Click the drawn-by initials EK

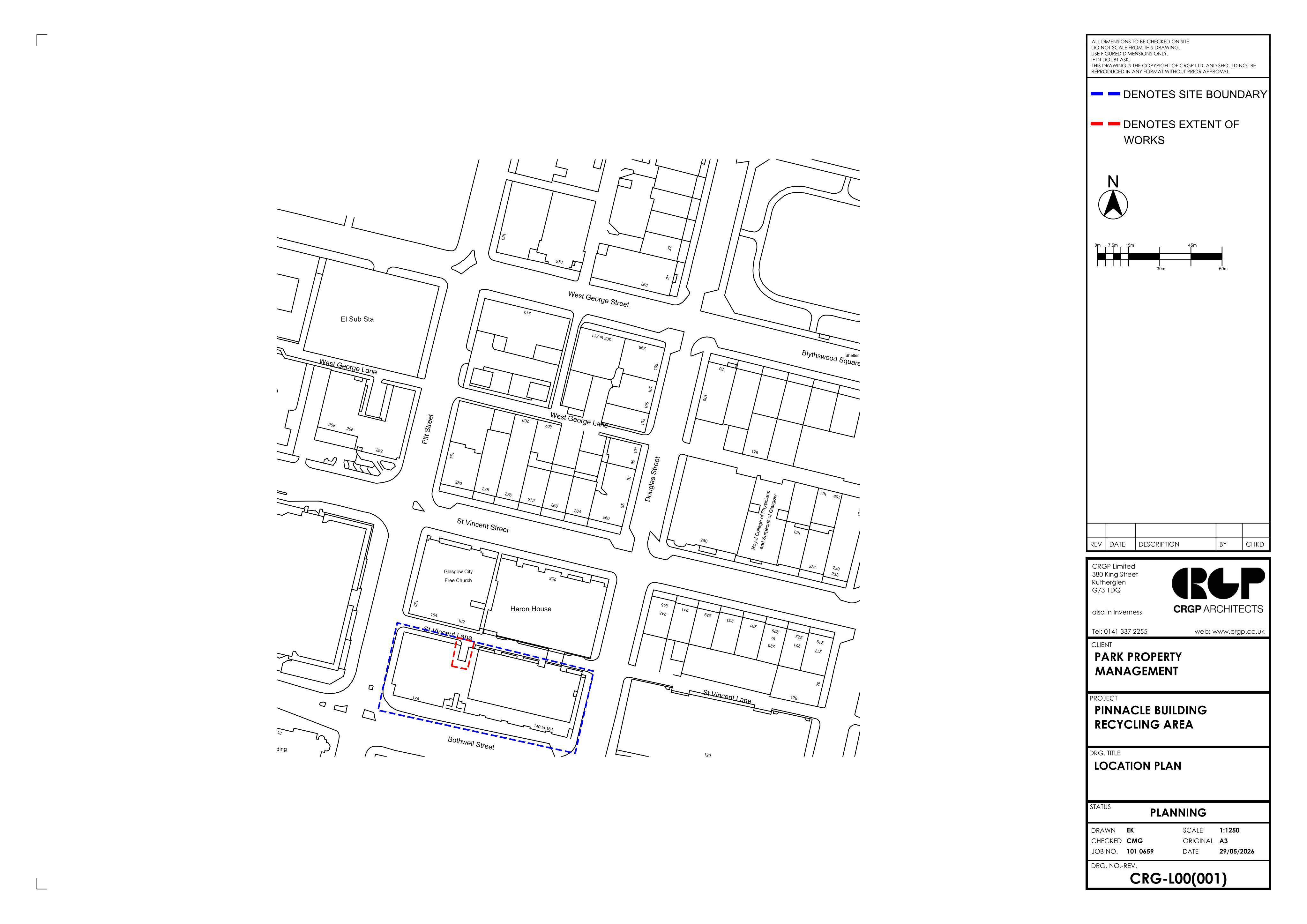1130,830
